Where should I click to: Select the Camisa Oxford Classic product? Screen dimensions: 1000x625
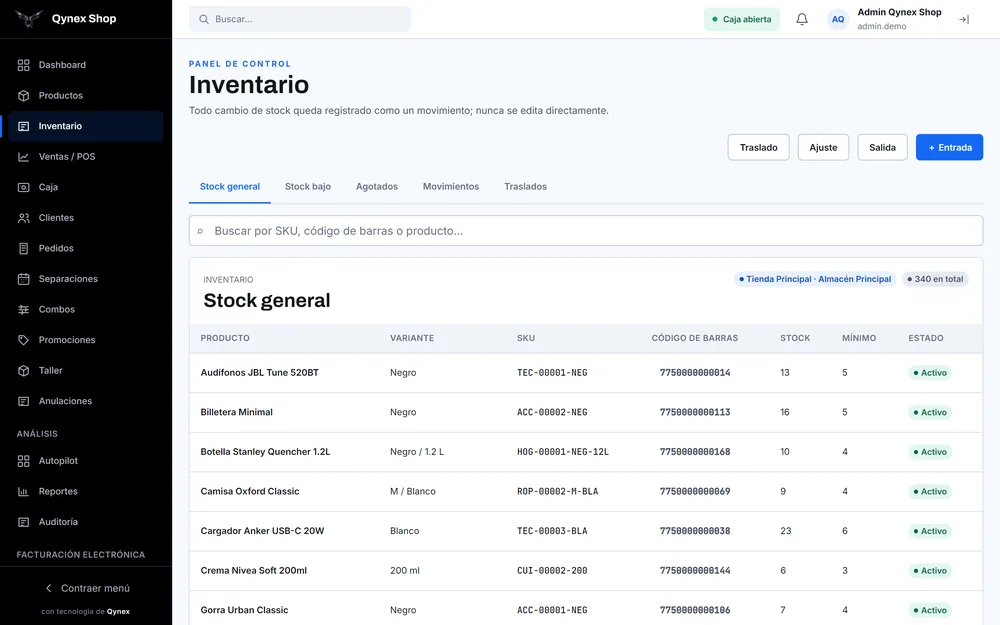[250, 492]
